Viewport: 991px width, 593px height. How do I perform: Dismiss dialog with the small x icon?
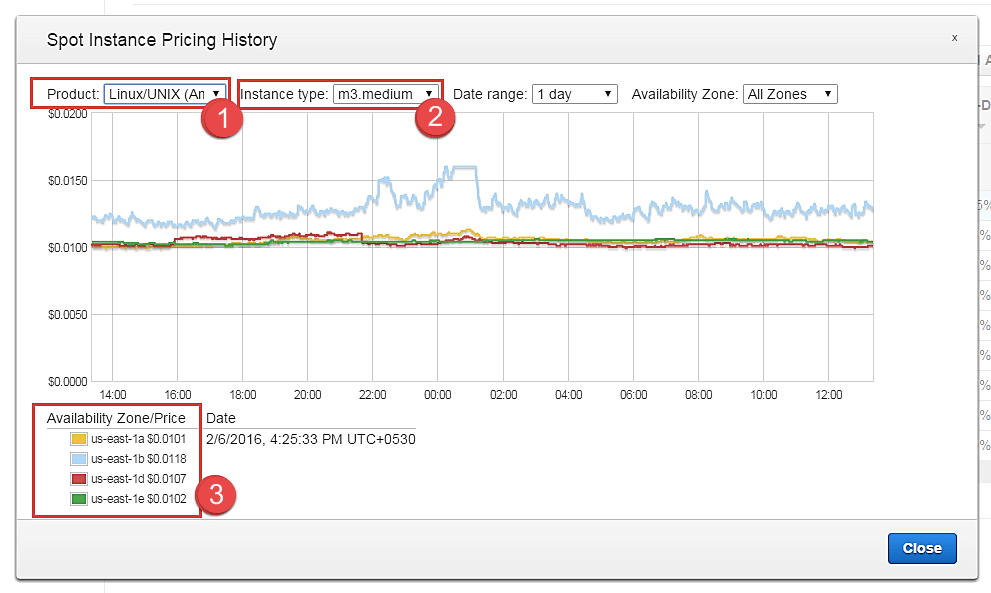pos(954,37)
